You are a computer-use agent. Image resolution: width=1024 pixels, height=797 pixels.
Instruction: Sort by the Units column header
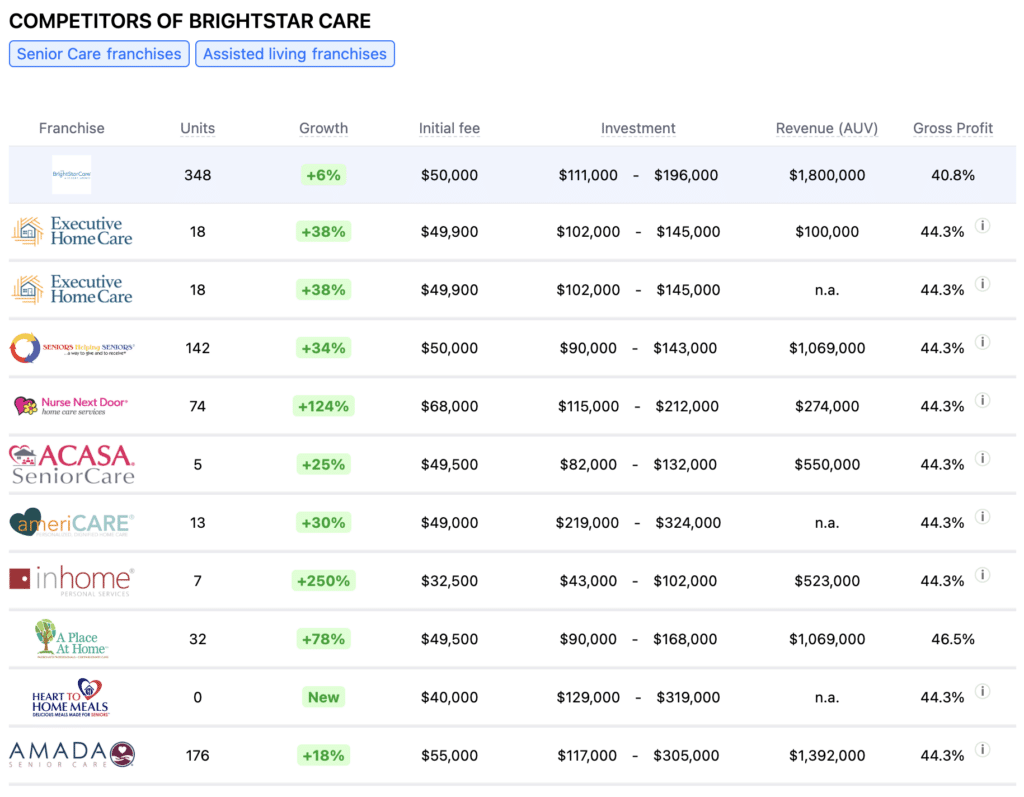point(197,128)
